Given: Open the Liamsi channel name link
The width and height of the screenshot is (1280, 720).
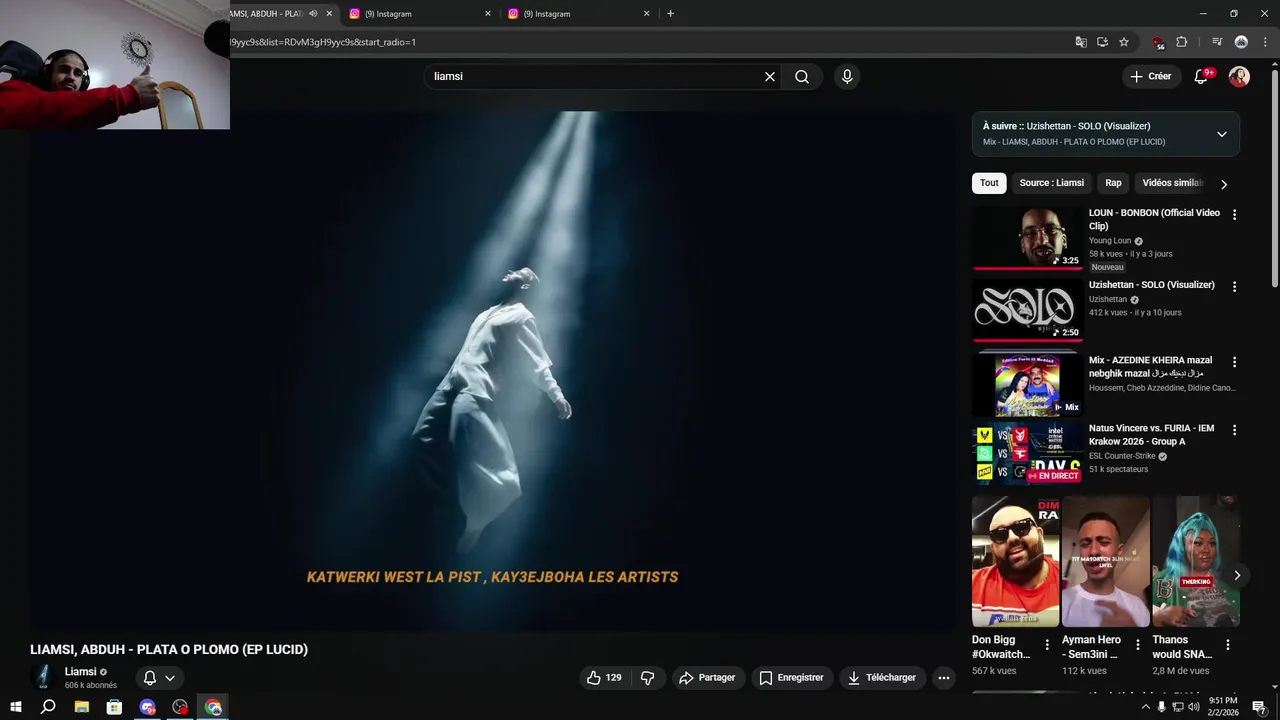Looking at the screenshot, I should click(x=80, y=672).
